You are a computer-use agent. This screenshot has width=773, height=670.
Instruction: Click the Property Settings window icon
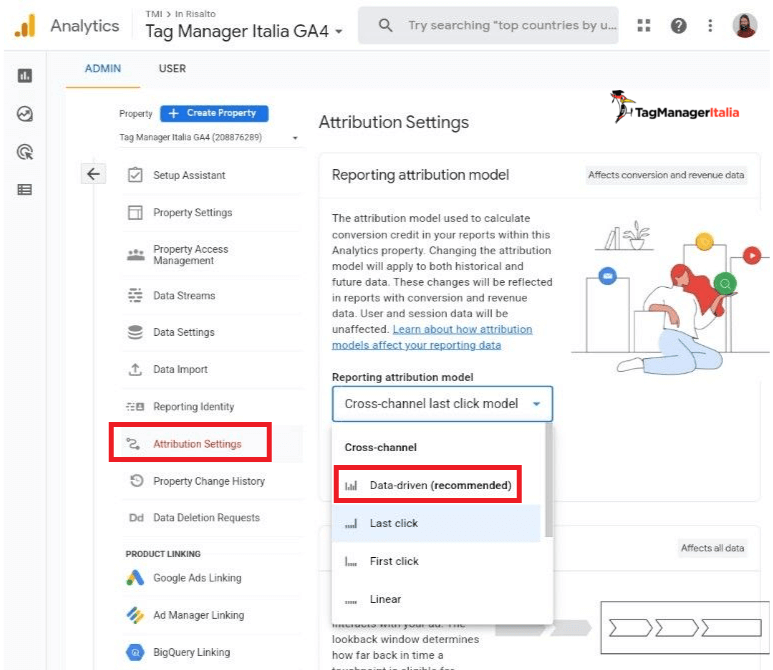click(x=135, y=212)
